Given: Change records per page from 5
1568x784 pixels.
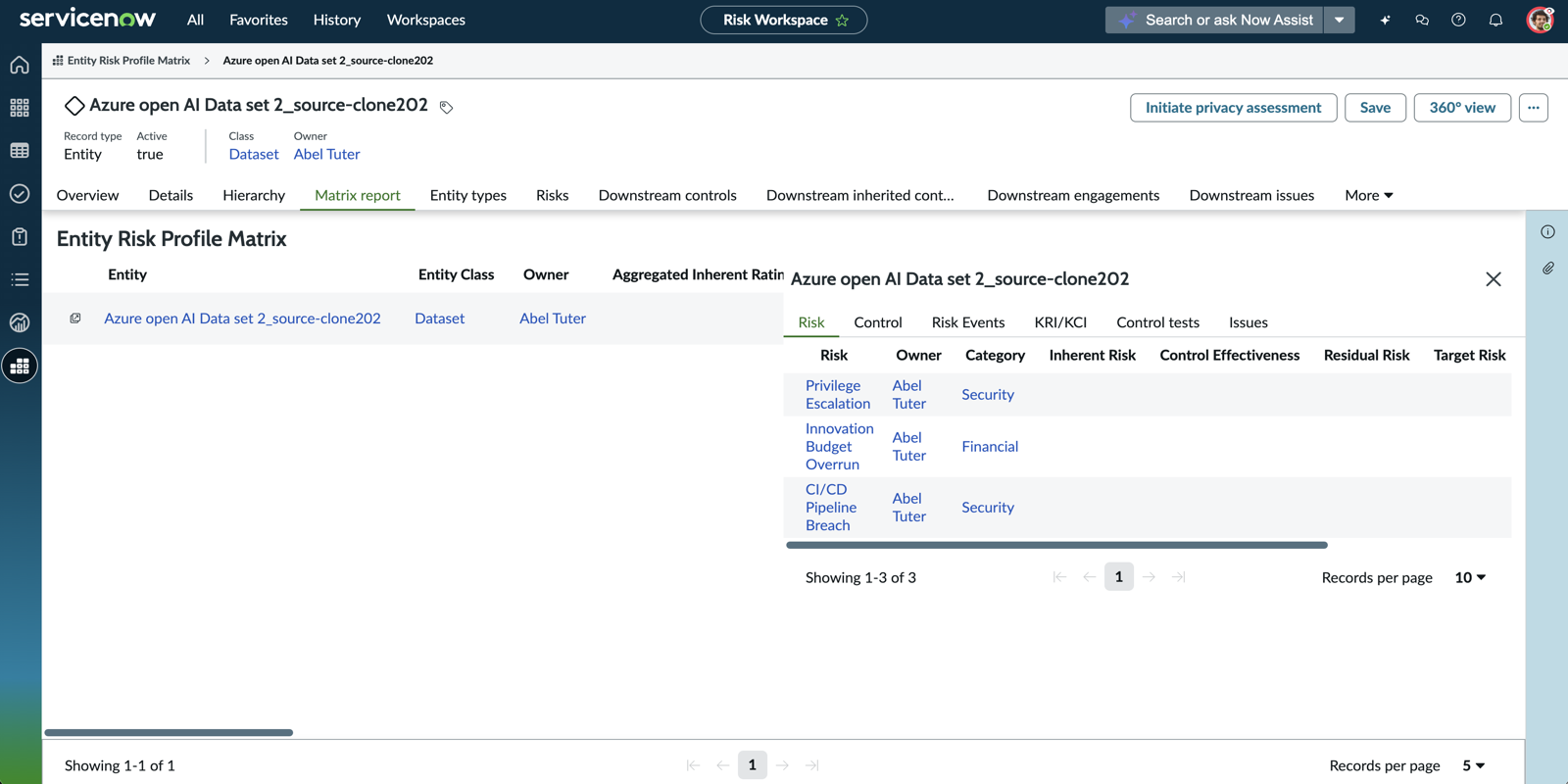Looking at the screenshot, I should pyautogui.click(x=1473, y=765).
